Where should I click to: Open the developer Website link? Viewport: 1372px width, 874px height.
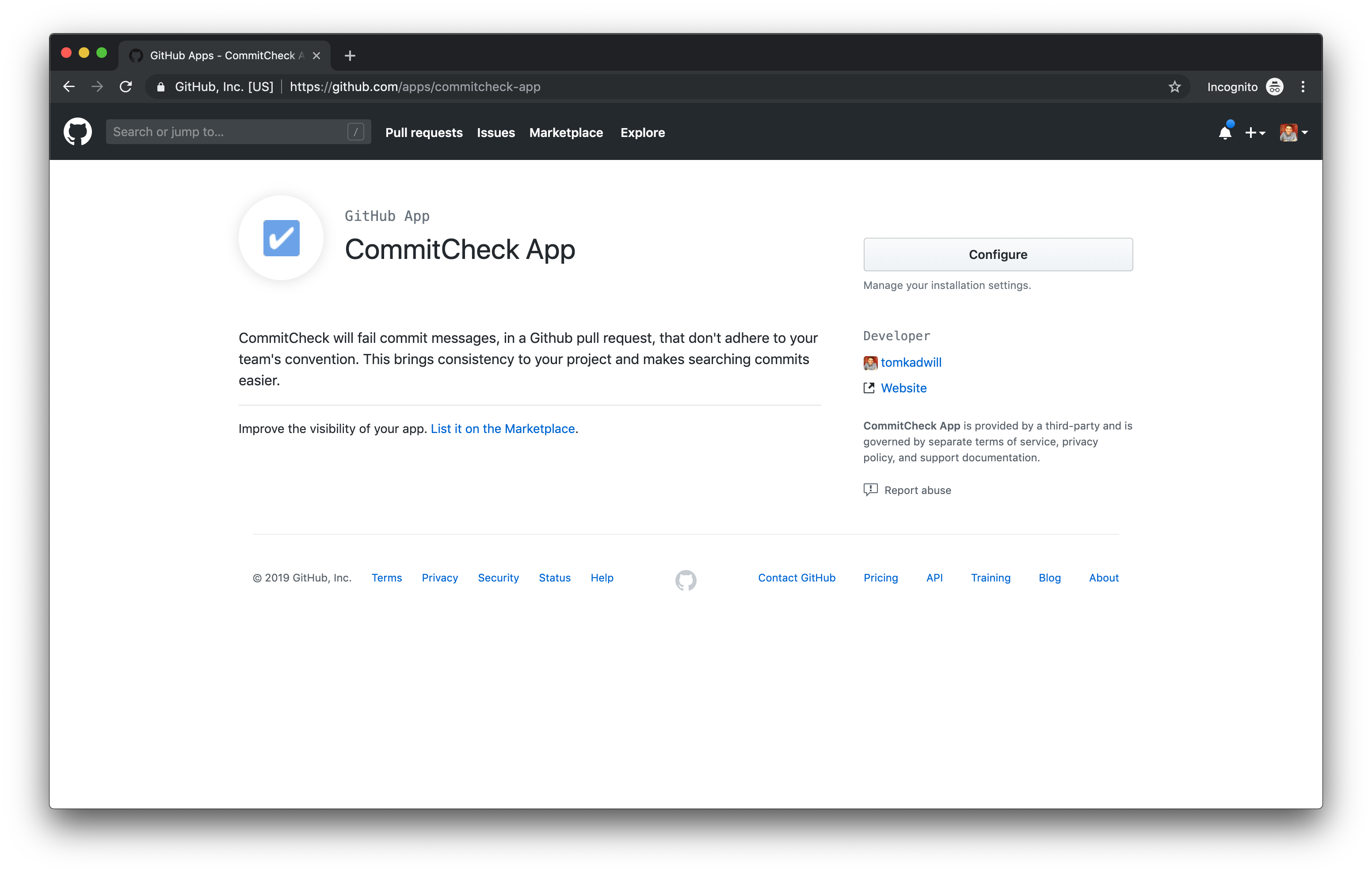(903, 388)
